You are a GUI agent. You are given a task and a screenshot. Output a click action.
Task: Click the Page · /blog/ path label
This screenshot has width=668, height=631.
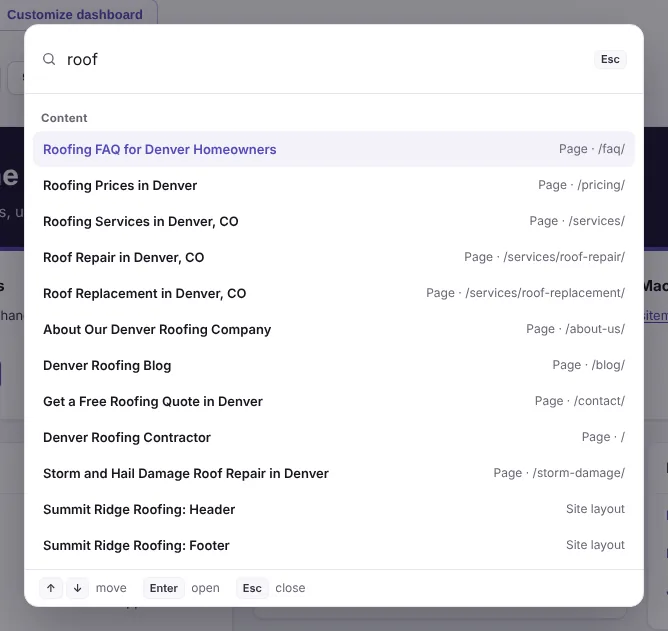coord(589,365)
